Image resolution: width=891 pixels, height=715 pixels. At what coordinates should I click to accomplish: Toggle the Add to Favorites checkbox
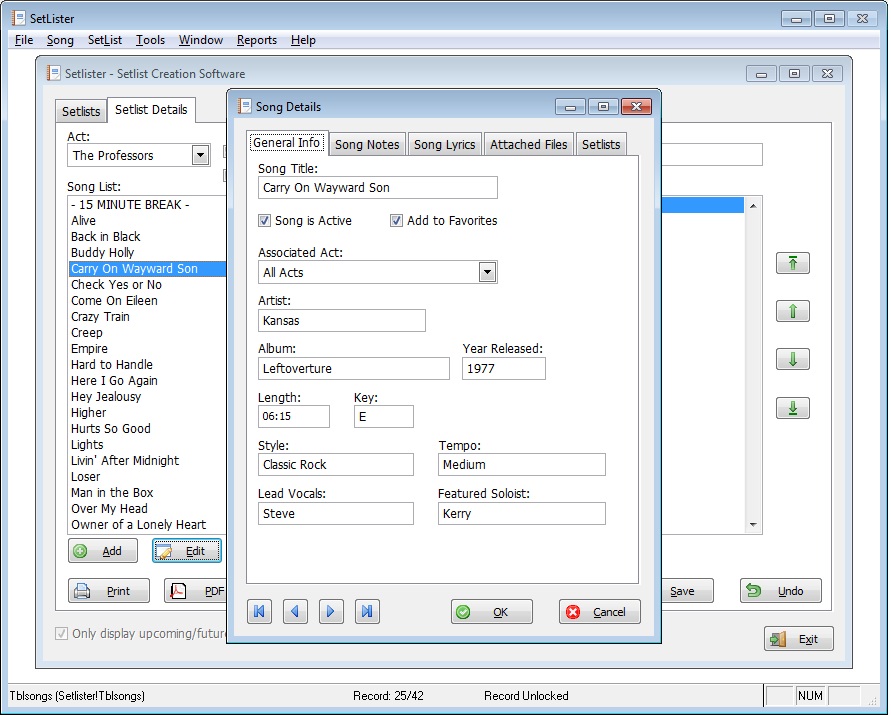(x=397, y=221)
